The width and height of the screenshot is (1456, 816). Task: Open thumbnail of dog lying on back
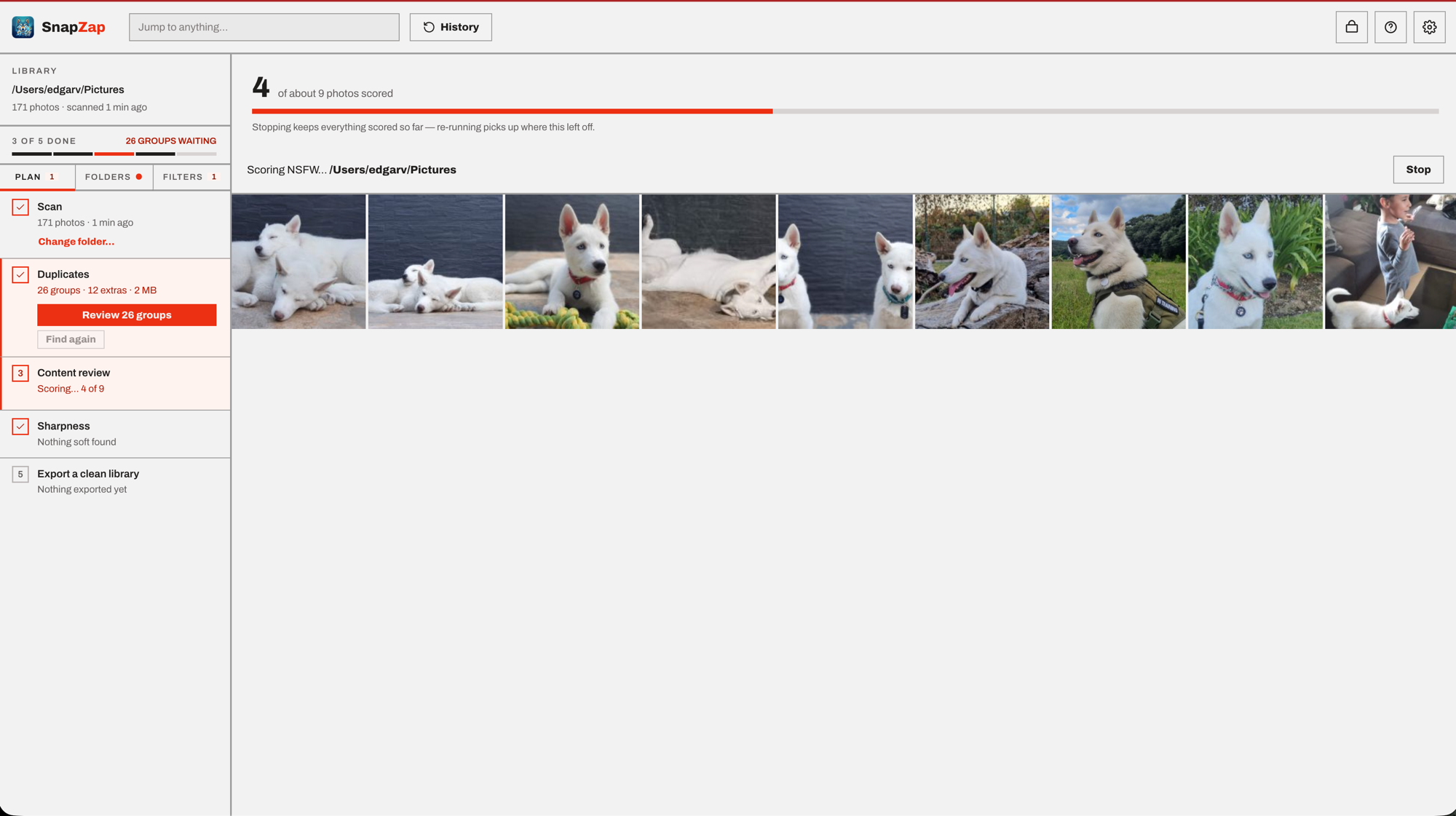pyautogui.click(x=708, y=261)
